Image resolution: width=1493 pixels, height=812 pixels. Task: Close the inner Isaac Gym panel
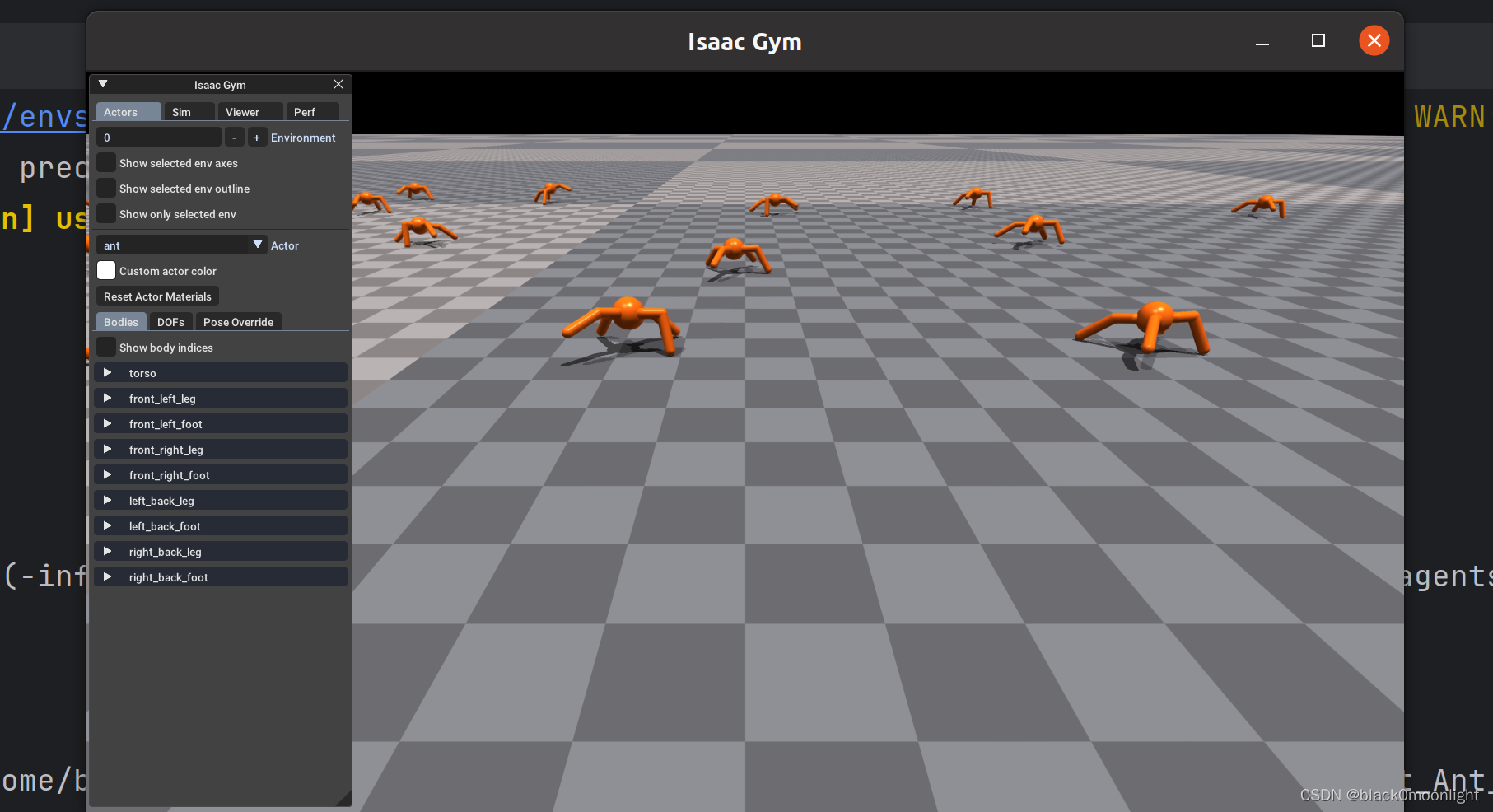[x=338, y=84]
